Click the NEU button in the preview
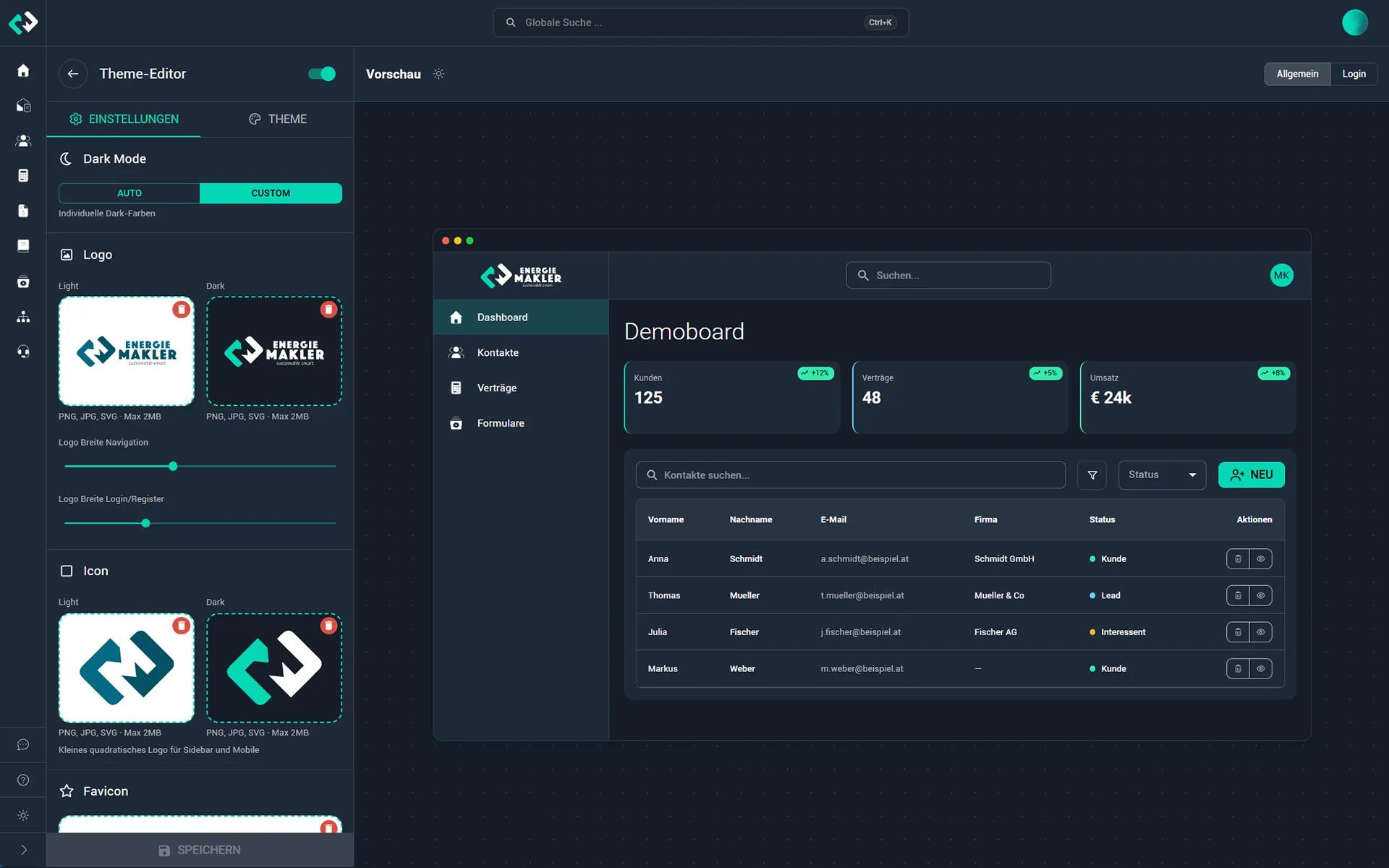 point(1252,475)
